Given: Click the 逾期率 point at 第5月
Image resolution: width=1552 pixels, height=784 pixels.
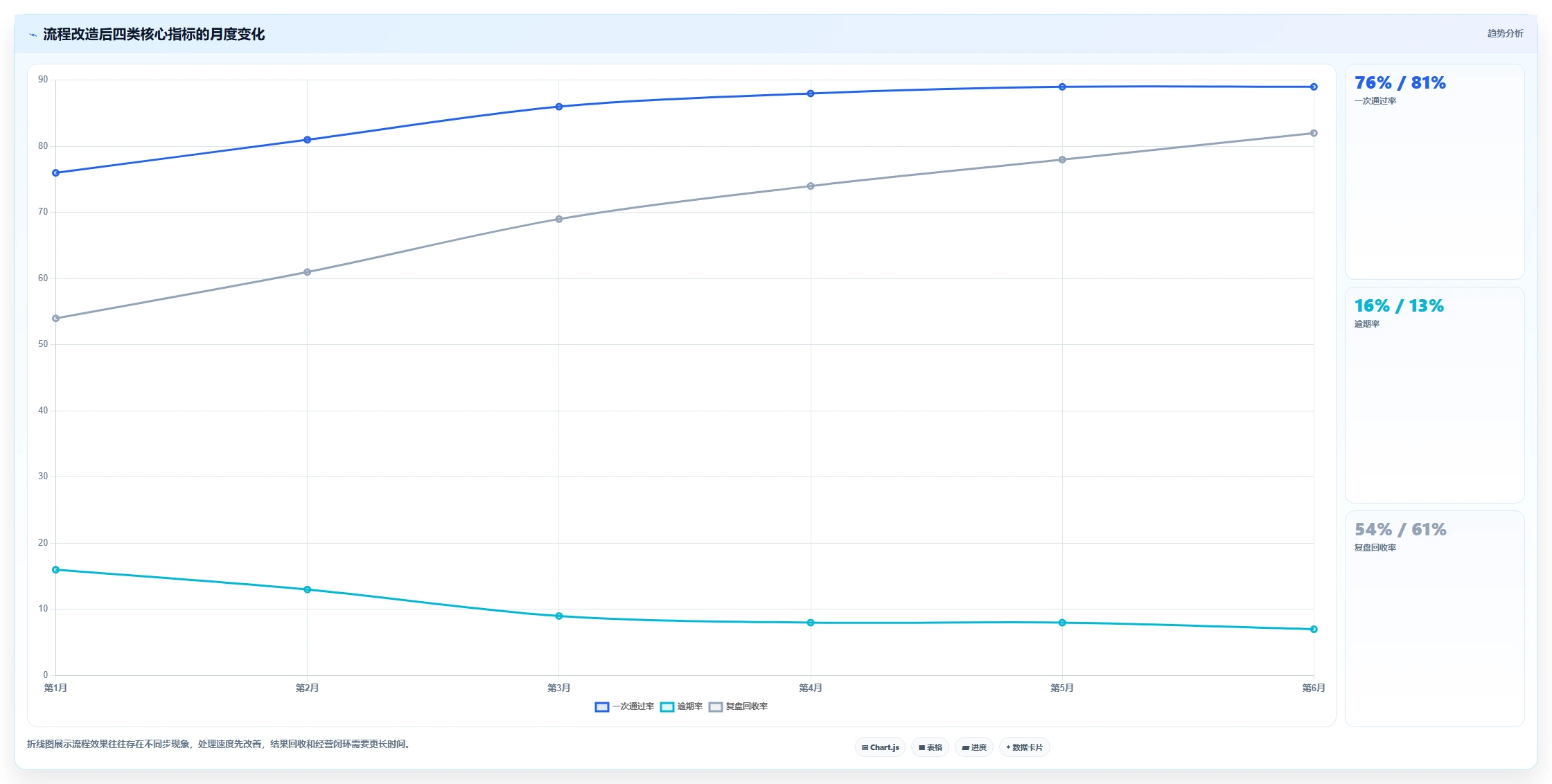Looking at the screenshot, I should pyautogui.click(x=1062, y=623).
